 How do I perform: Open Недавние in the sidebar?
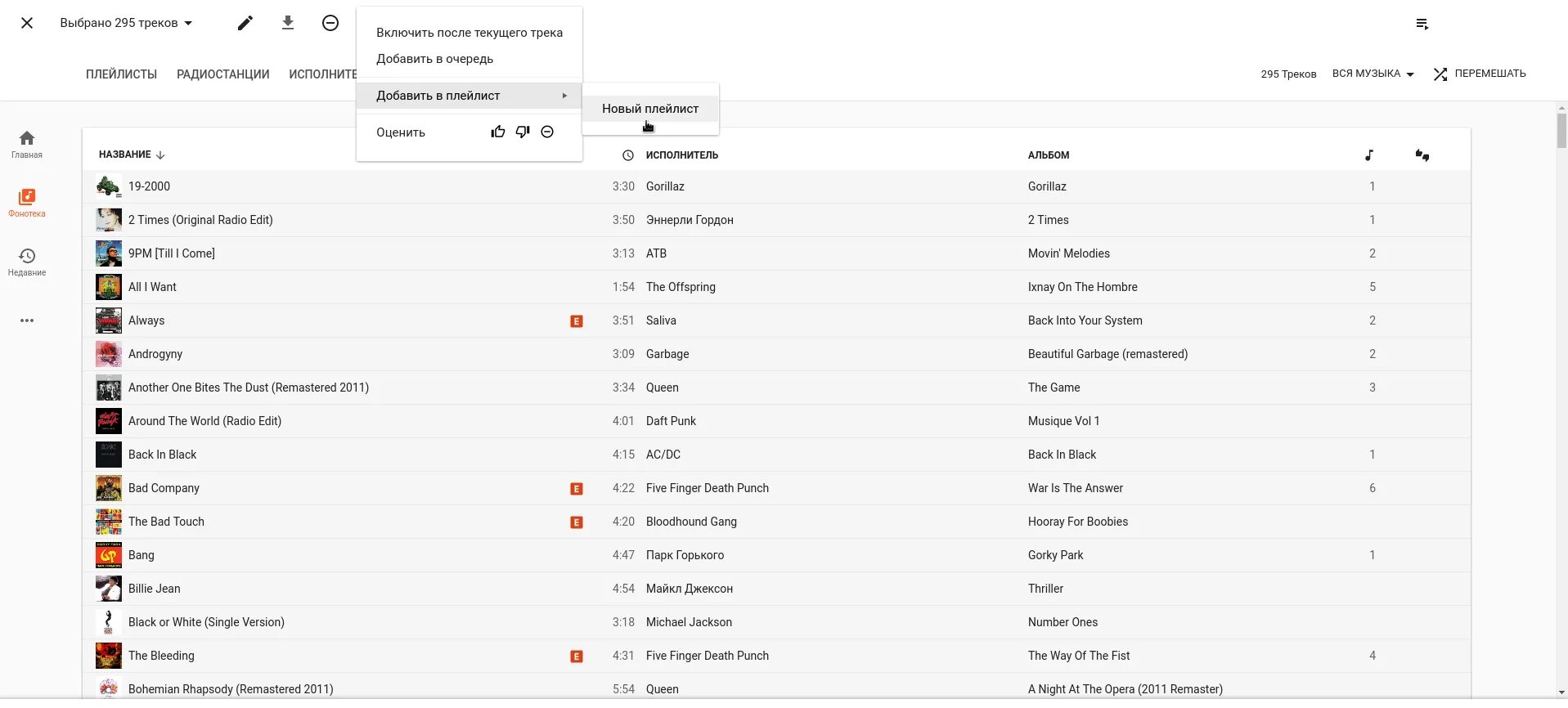(x=27, y=262)
